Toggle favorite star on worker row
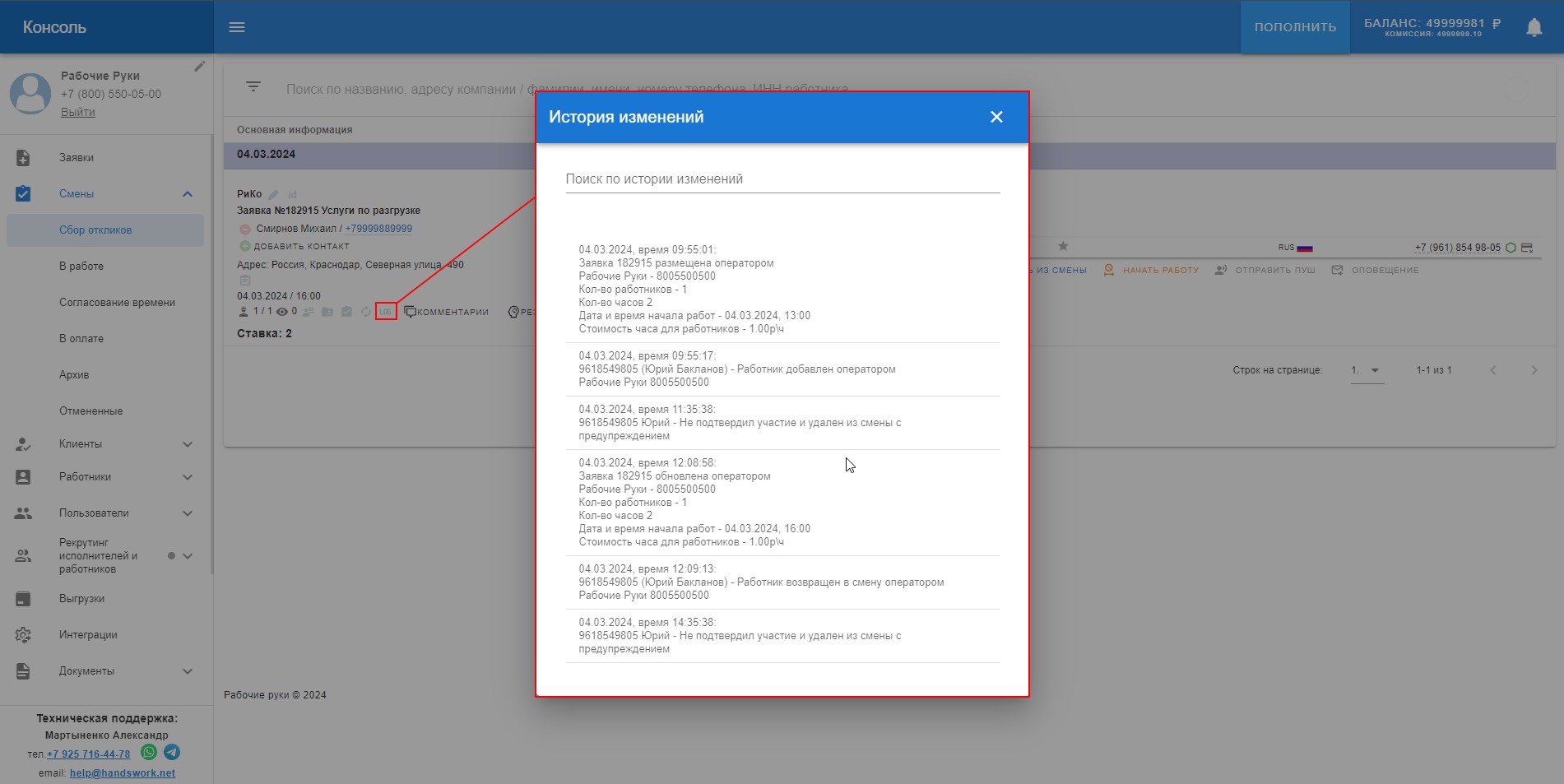Viewport: 1564px width, 784px height. pyautogui.click(x=1063, y=246)
